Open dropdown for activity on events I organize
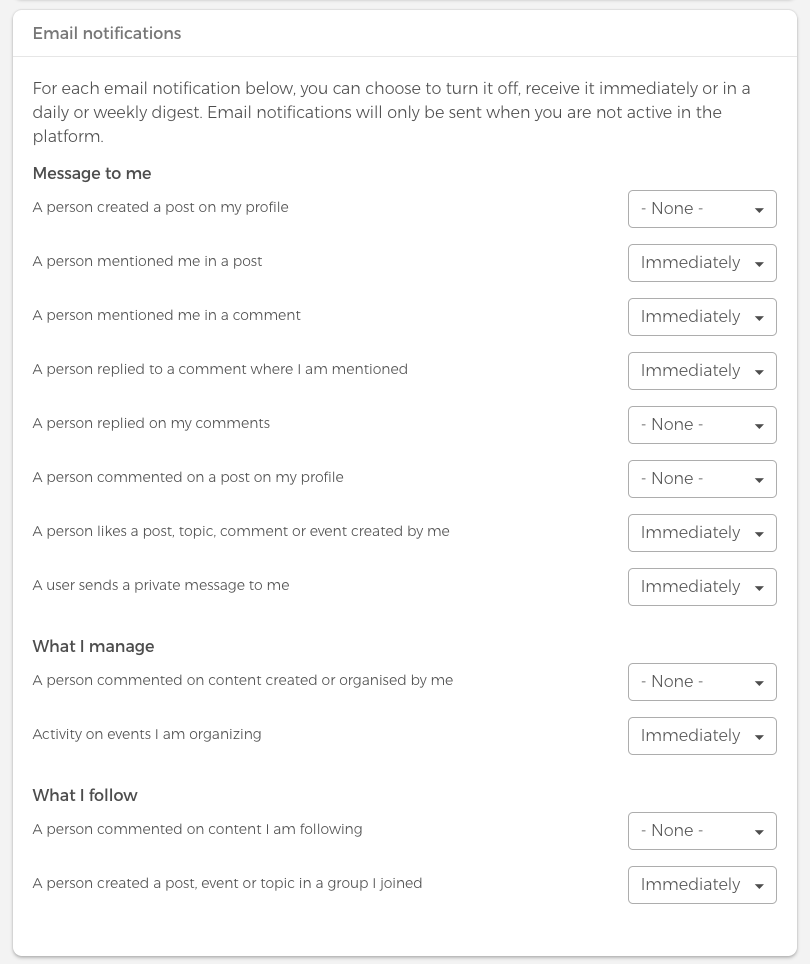The width and height of the screenshot is (810, 964). 702,736
